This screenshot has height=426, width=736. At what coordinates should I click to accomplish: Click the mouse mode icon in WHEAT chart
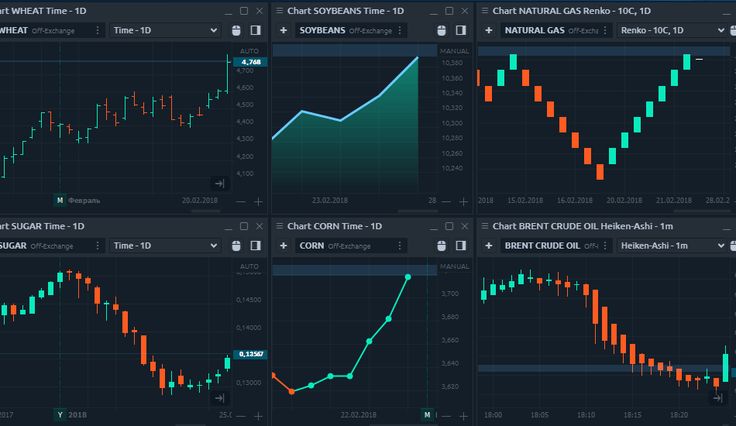pyautogui.click(x=237, y=31)
